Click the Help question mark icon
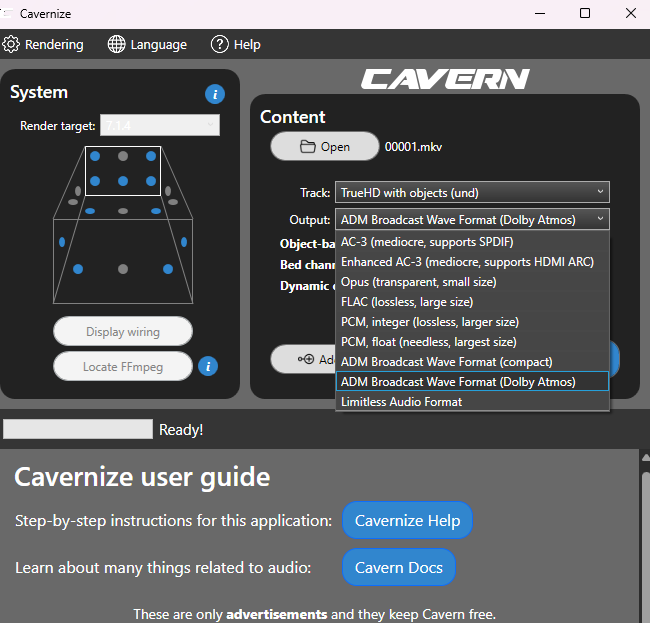 [x=220, y=44]
